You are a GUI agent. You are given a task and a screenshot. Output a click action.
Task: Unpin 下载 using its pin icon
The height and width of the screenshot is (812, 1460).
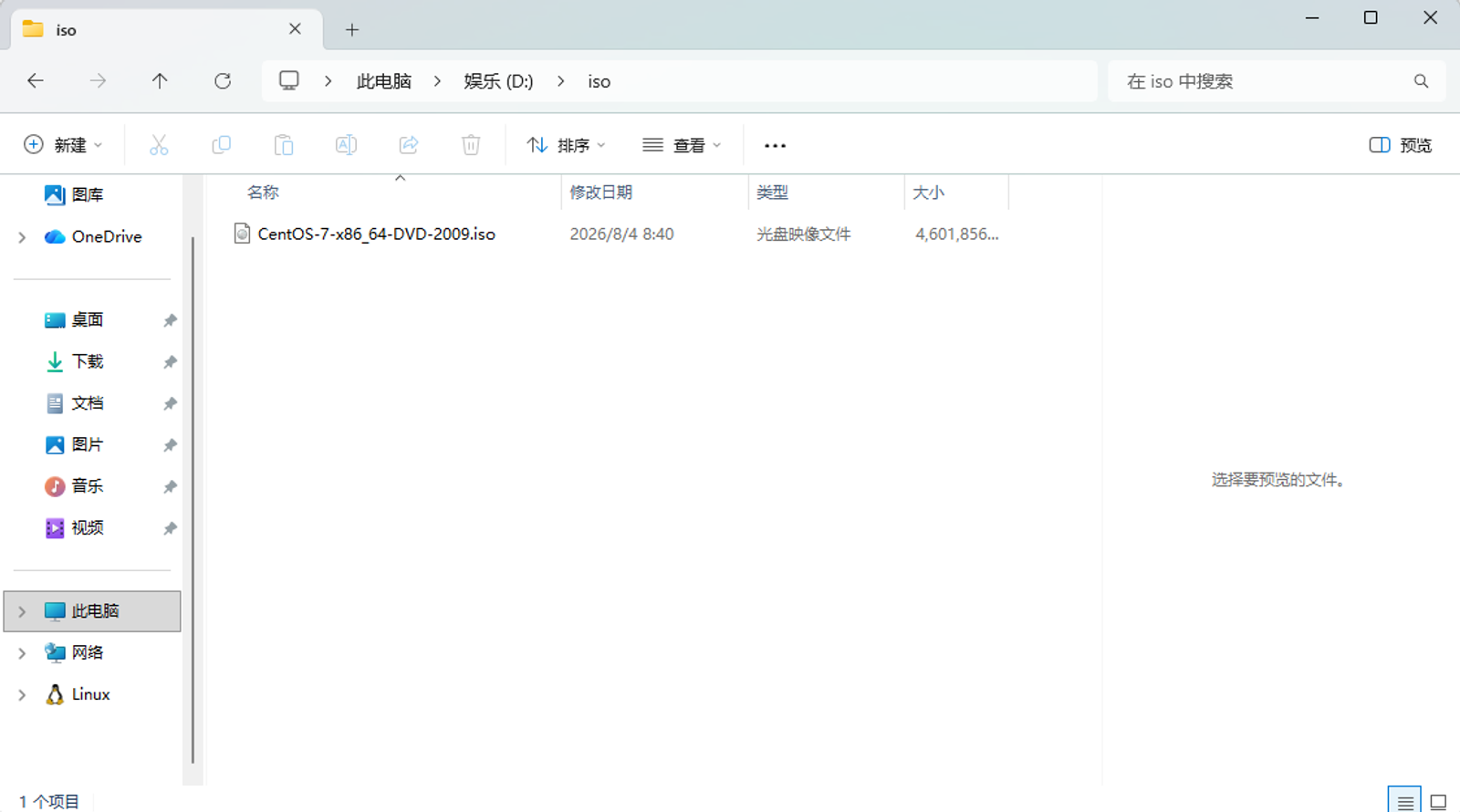coord(170,362)
